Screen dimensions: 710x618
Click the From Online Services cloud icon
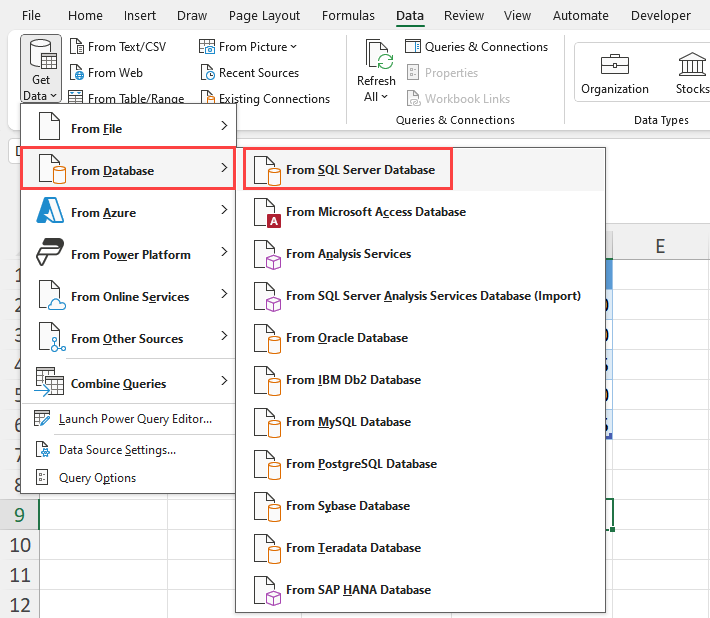52,295
